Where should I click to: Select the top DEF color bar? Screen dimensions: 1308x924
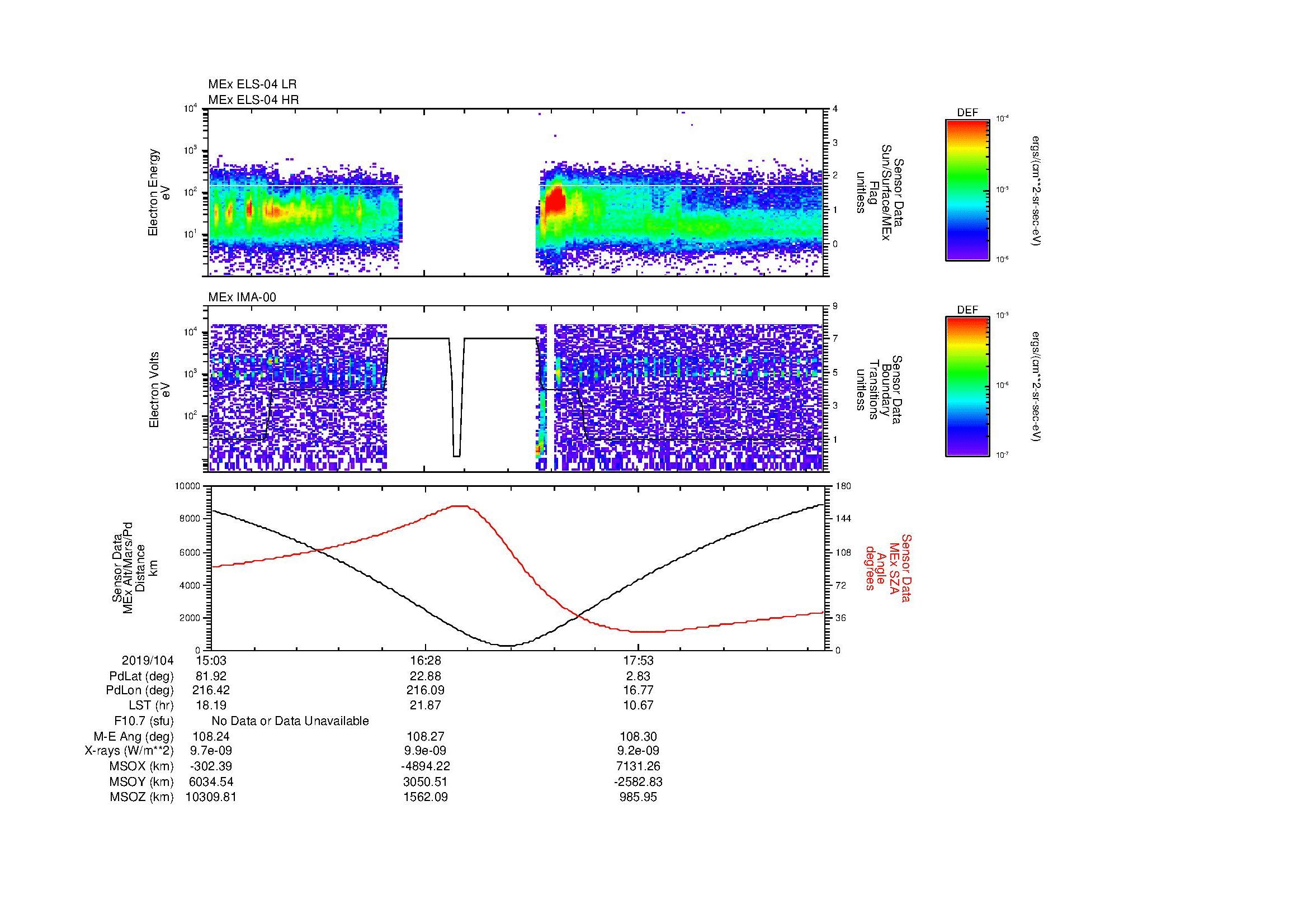pyautogui.click(x=967, y=190)
